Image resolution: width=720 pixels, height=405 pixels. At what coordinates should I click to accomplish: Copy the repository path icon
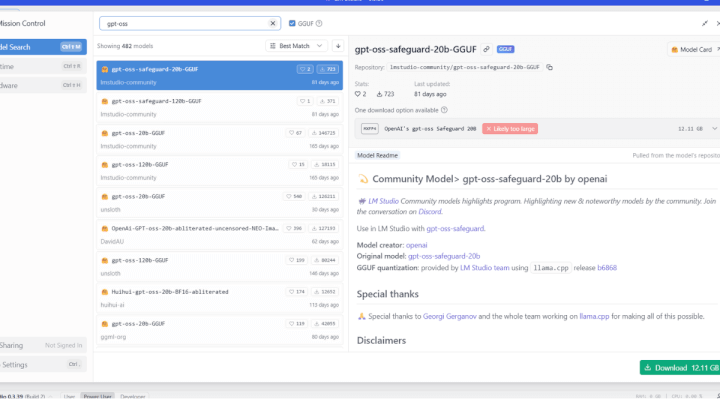coord(549,67)
